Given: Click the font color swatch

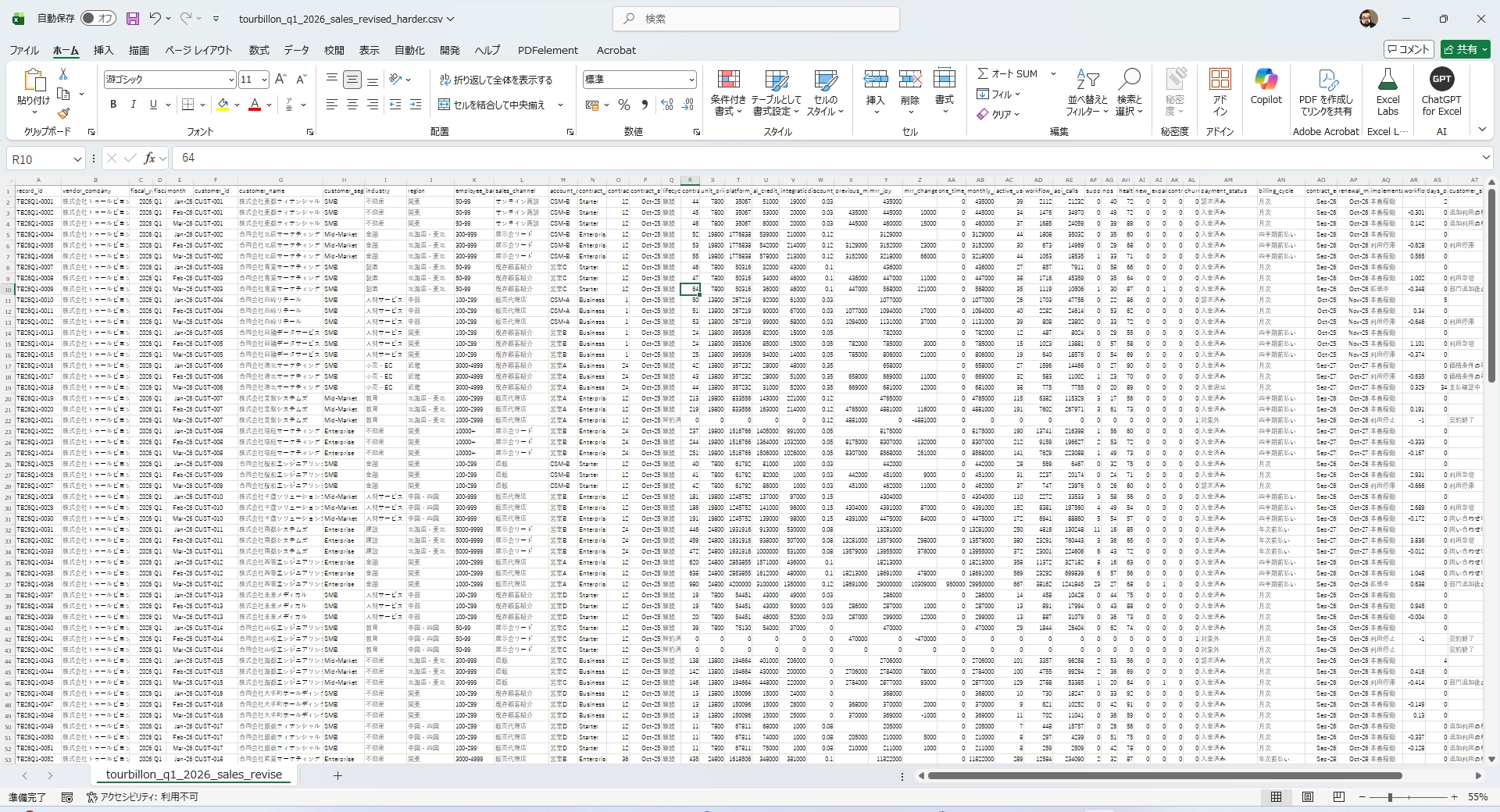Looking at the screenshot, I should tap(254, 105).
